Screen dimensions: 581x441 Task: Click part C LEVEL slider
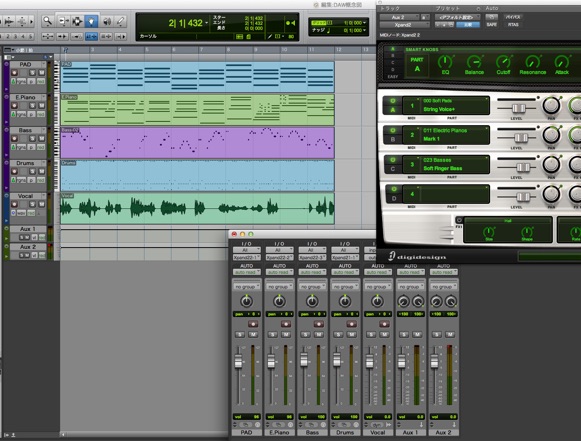(x=523, y=167)
